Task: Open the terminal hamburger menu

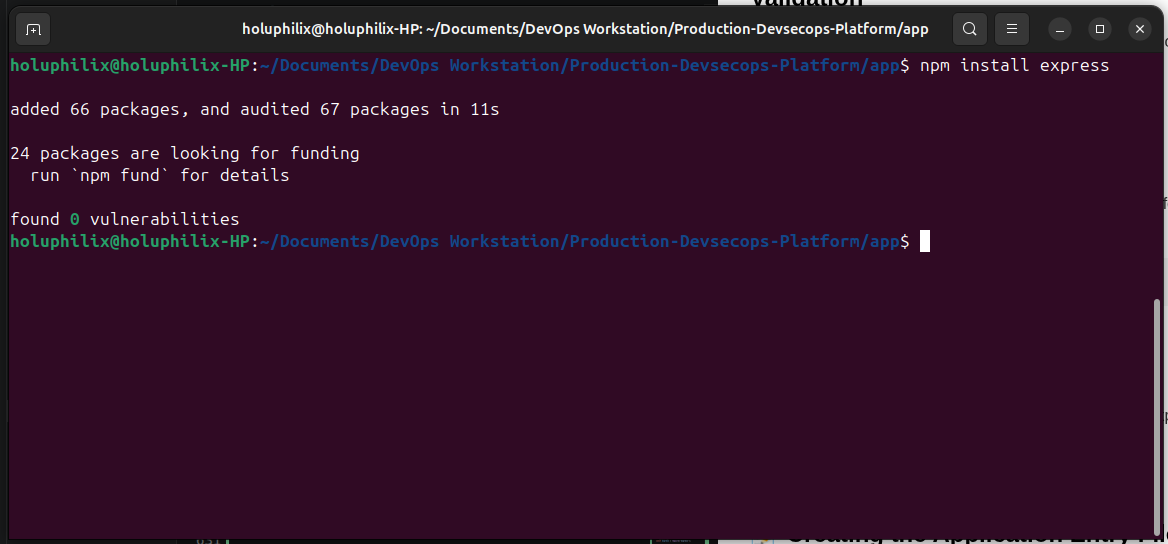Action: [x=1012, y=30]
